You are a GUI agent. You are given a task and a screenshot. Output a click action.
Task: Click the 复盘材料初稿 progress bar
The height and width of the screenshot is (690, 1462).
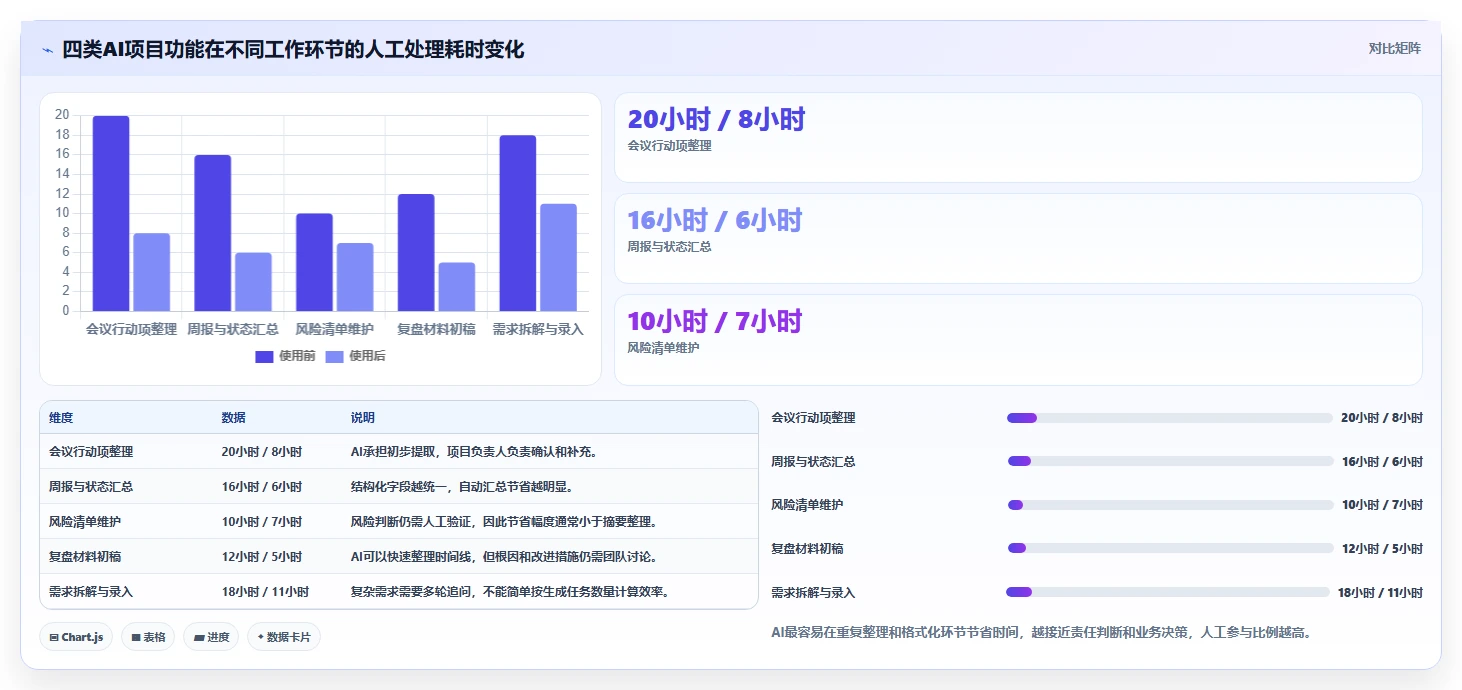point(1170,548)
